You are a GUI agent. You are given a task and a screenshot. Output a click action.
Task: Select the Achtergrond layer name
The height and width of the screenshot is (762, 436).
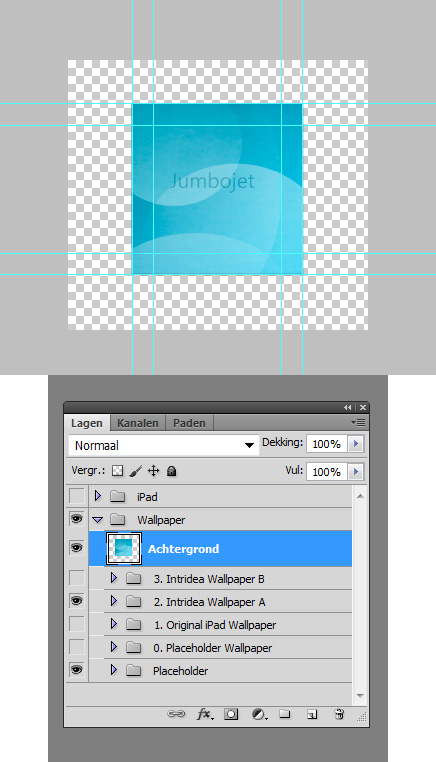(x=183, y=549)
